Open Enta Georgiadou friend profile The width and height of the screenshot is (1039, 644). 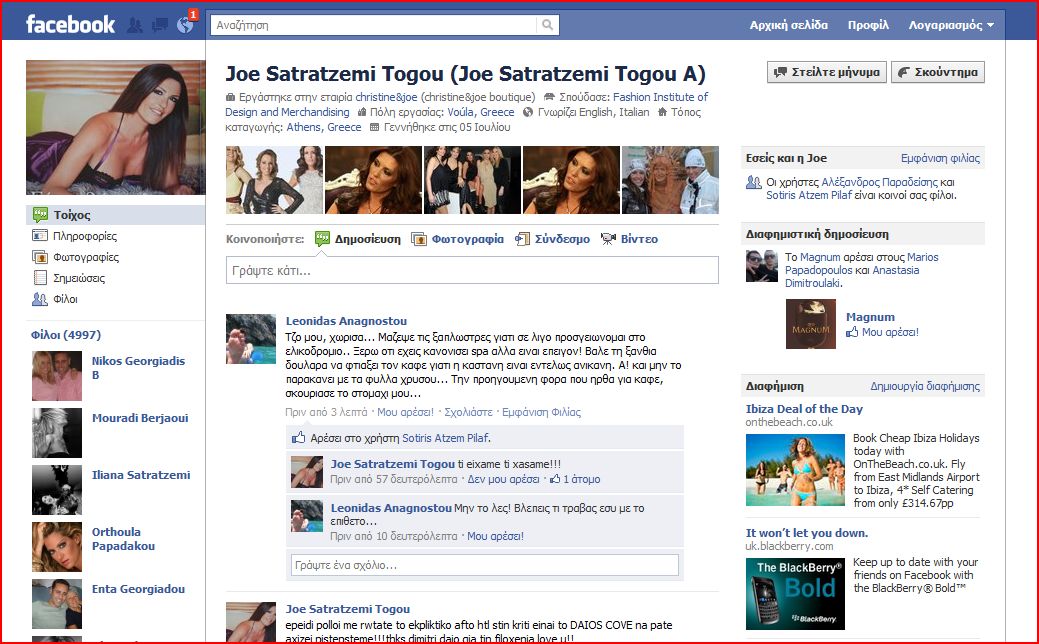point(138,589)
